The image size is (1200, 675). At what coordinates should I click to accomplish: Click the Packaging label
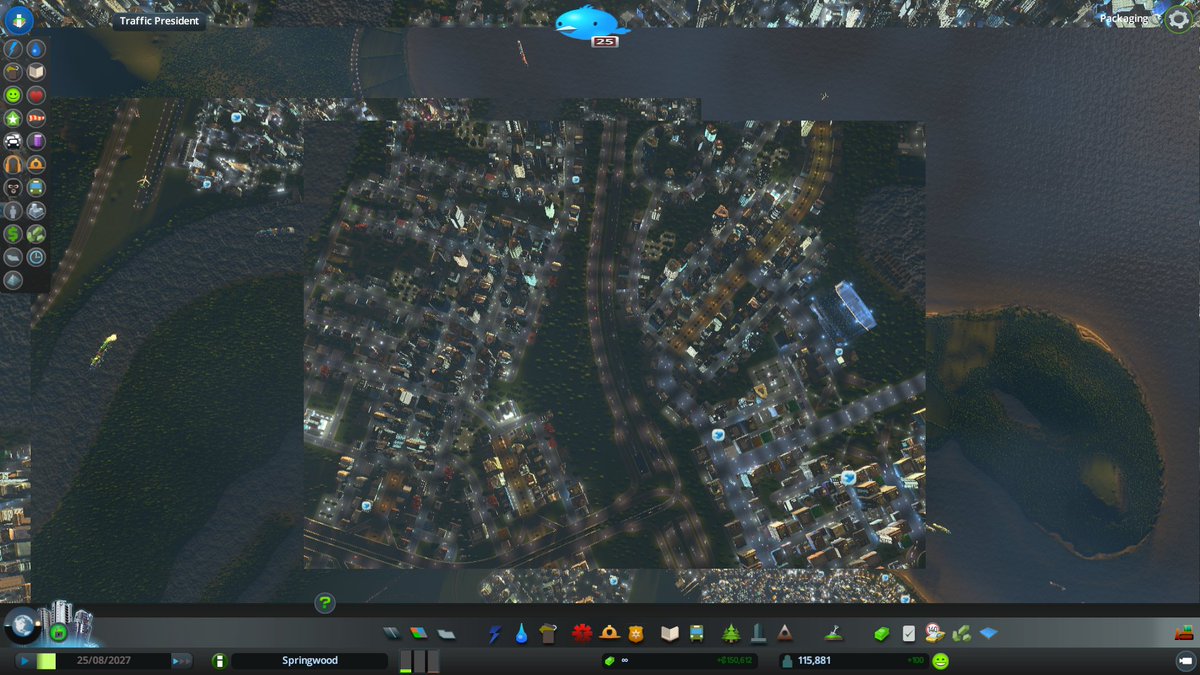1124,19
